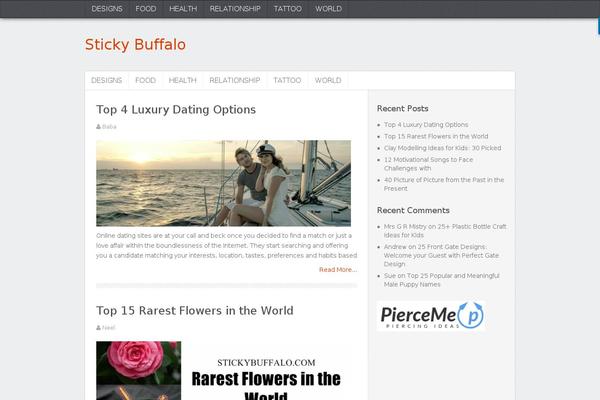
Task: Click commenter name Sue in Recent Comments
Action: tap(390, 276)
